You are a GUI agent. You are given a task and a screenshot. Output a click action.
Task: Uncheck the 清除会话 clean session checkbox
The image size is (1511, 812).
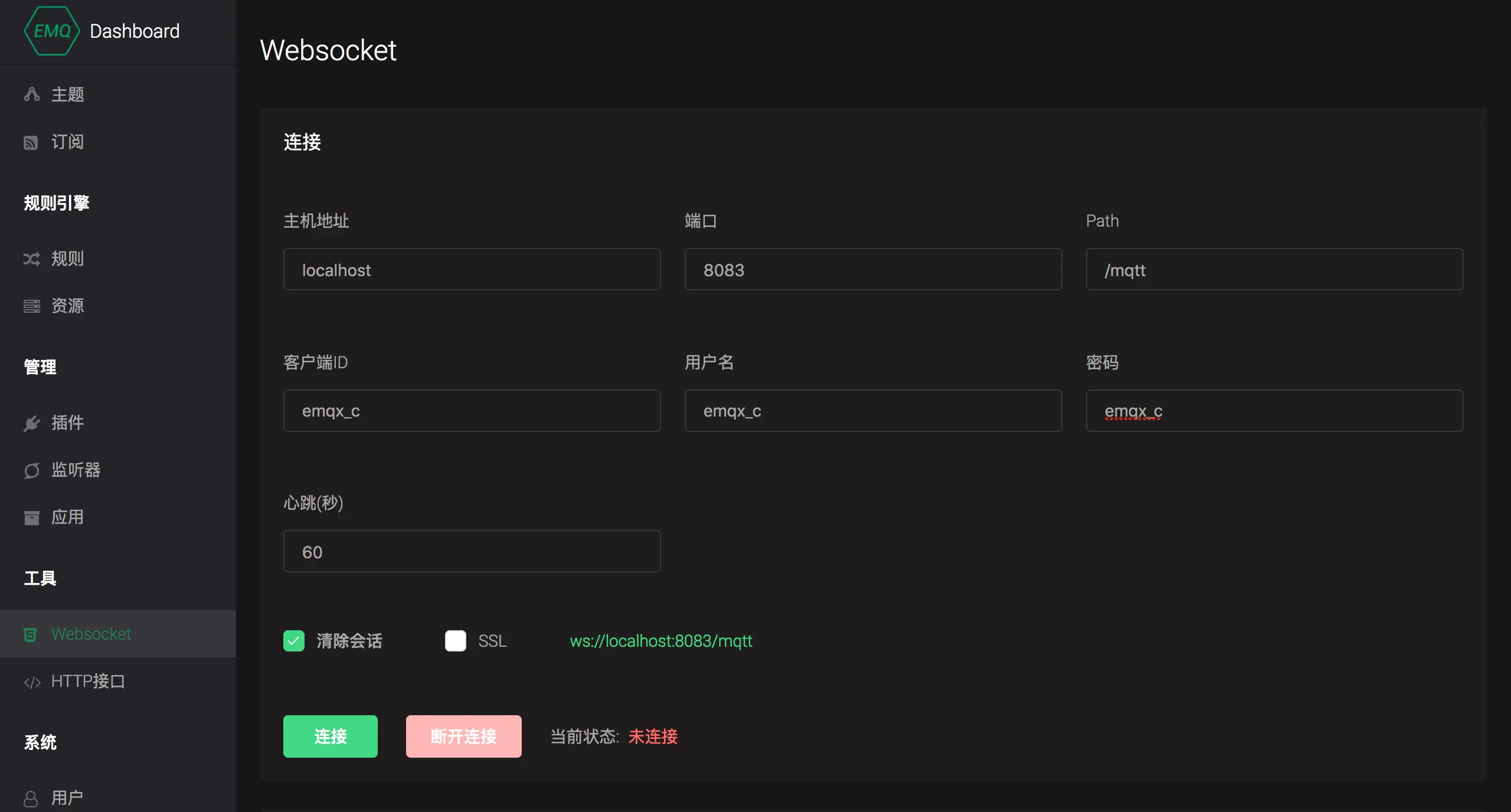(294, 641)
